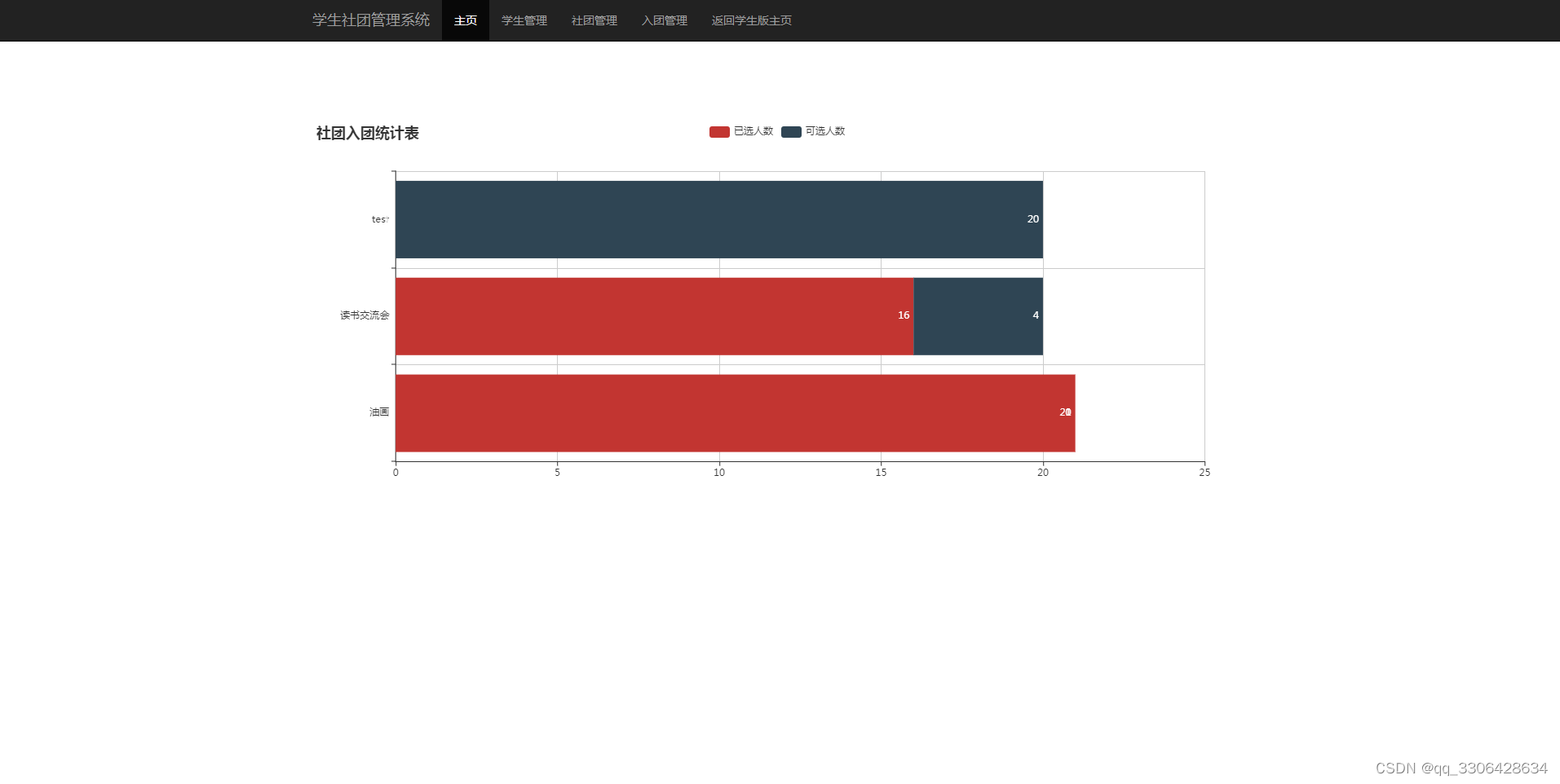1560x784 pixels.
Task: Click the 油画 axis label
Action: (x=379, y=412)
